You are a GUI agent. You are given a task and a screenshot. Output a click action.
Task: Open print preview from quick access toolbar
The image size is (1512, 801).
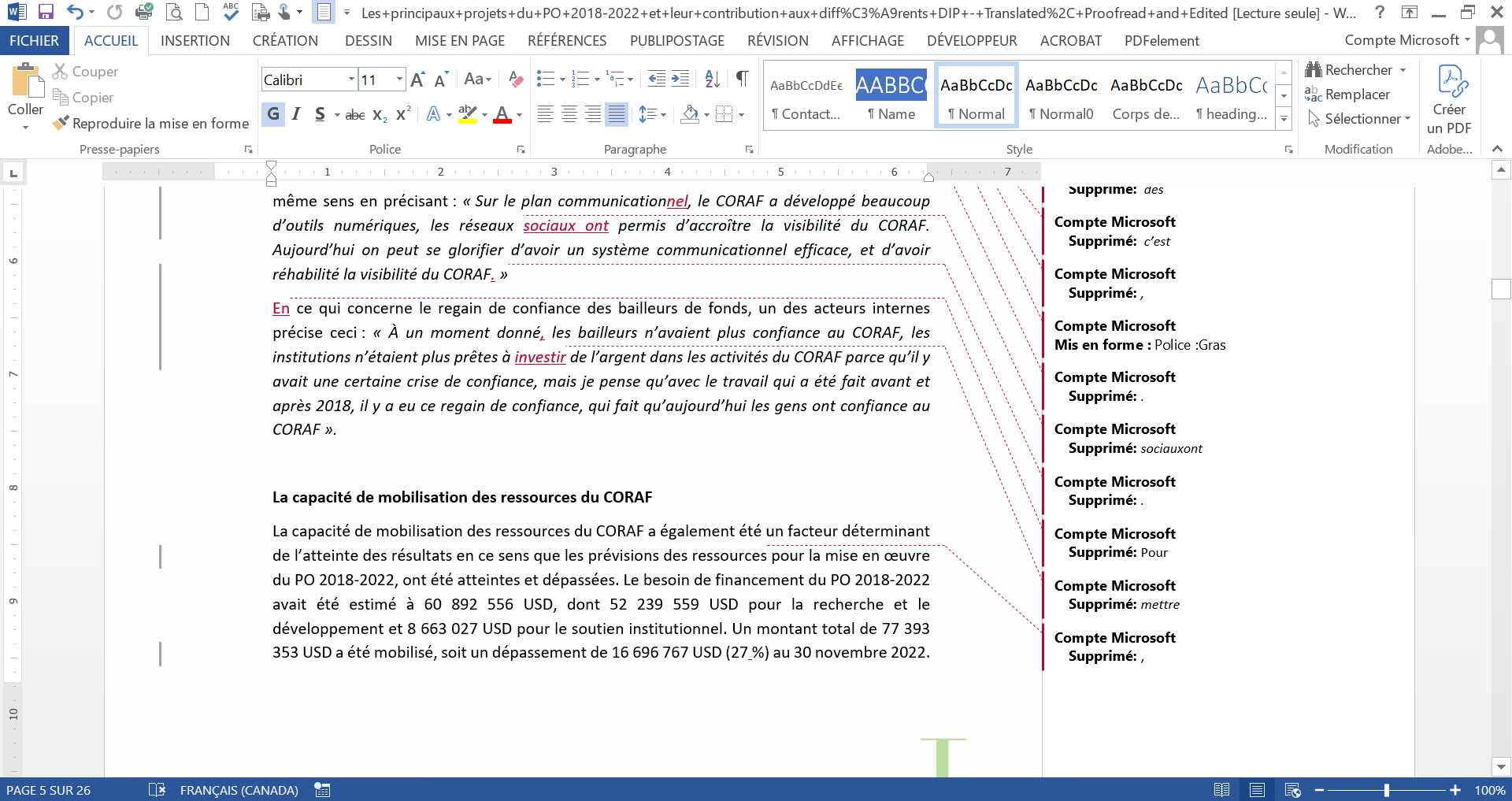point(173,12)
